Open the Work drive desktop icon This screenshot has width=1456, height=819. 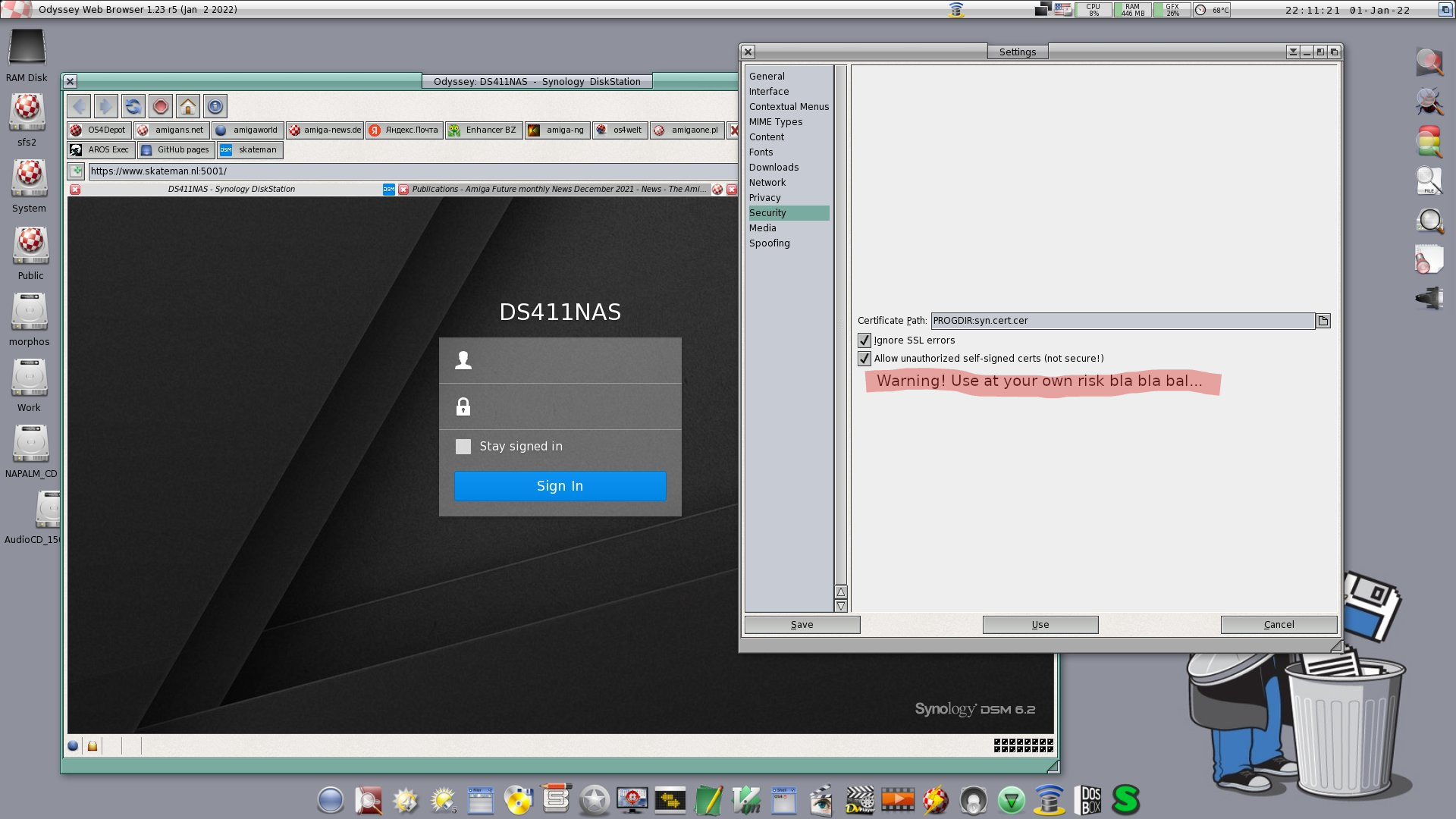click(29, 385)
